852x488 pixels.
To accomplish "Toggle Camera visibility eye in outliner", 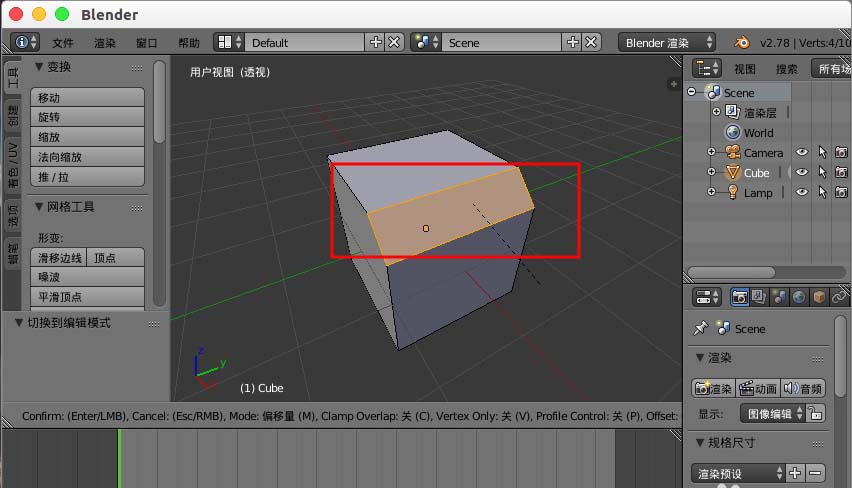I will pyautogui.click(x=801, y=153).
